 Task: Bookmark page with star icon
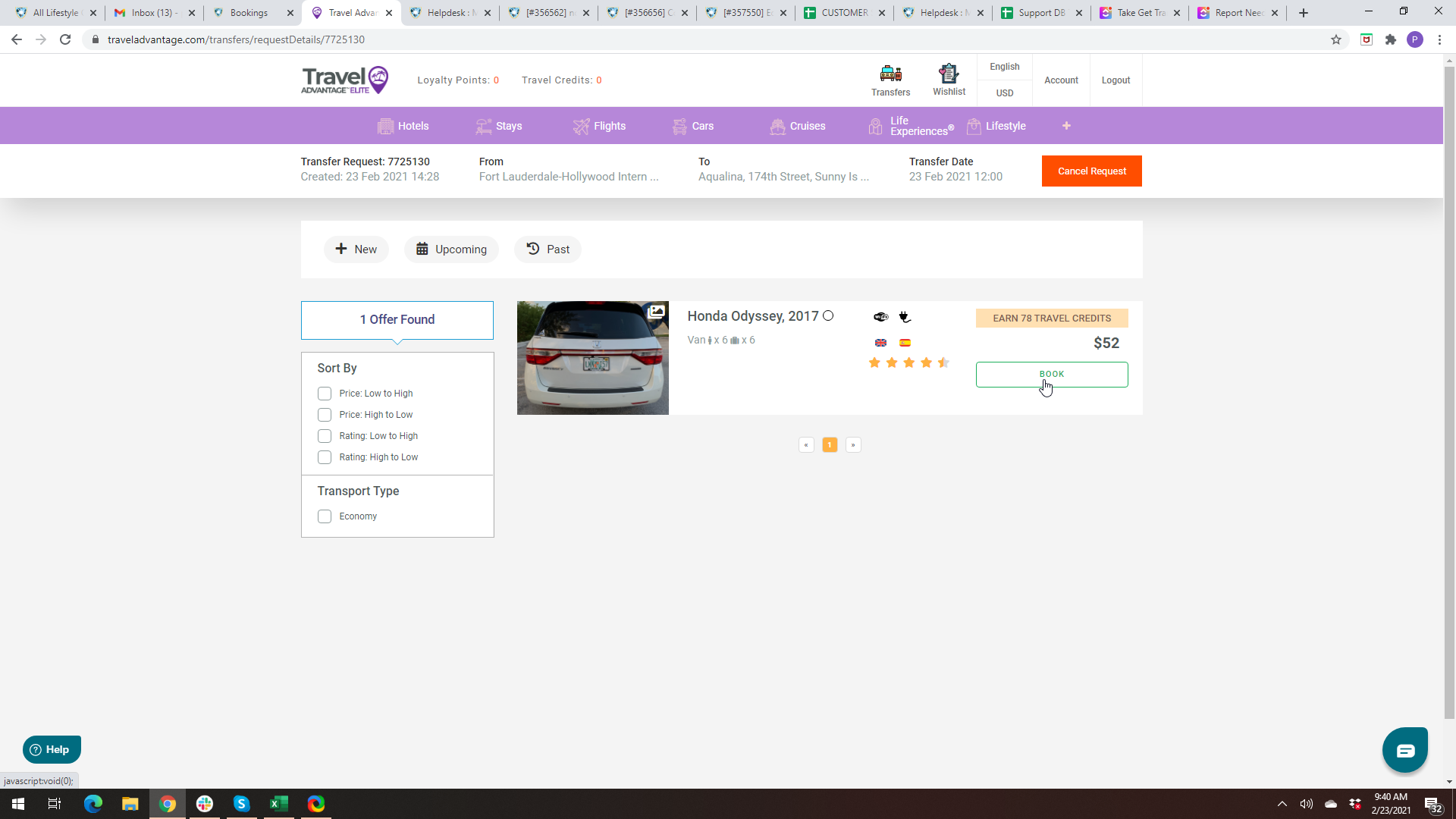(x=1336, y=39)
